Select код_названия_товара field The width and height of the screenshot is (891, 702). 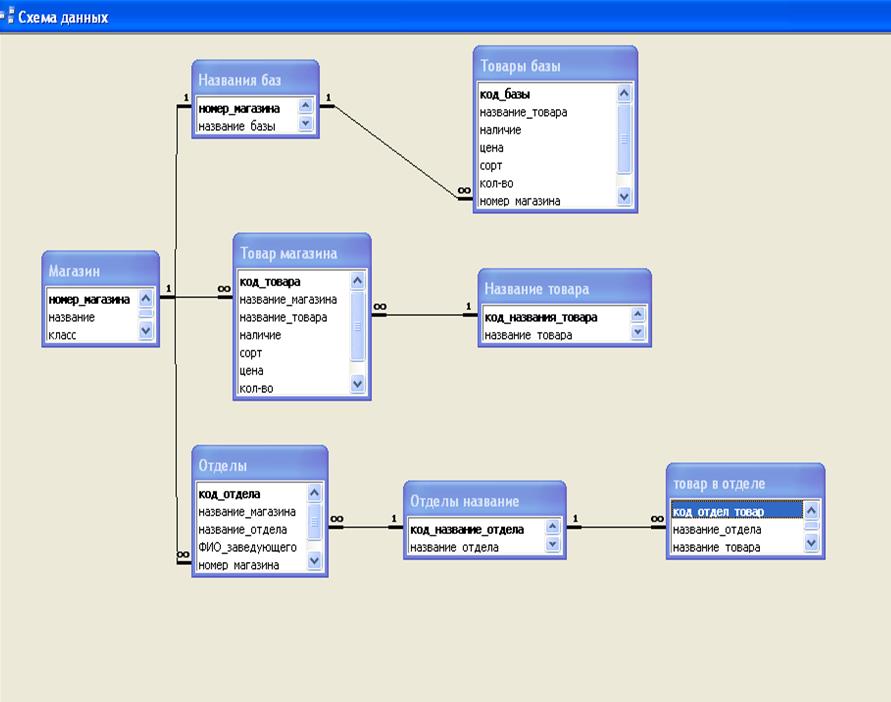point(556,317)
